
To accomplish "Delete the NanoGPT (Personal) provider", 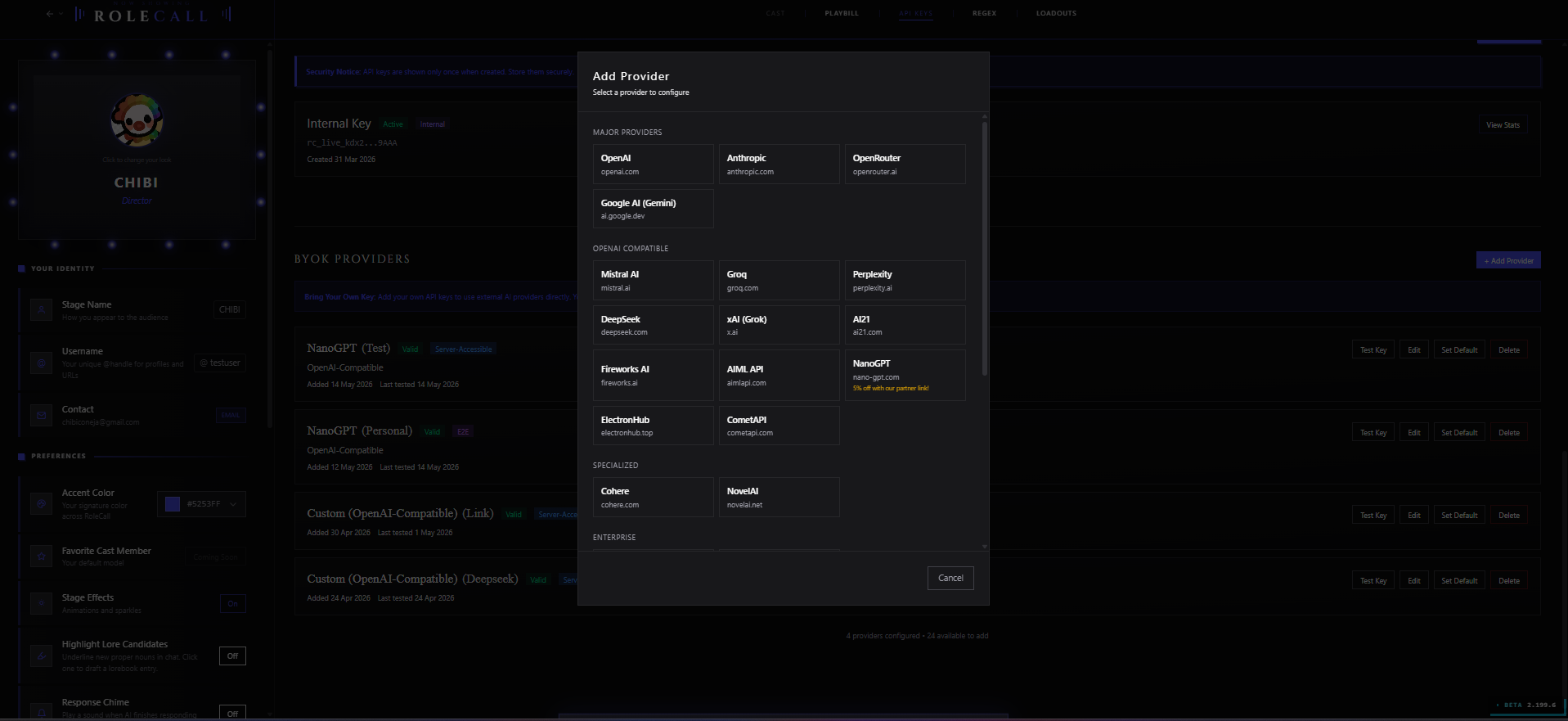I will (x=1509, y=433).
